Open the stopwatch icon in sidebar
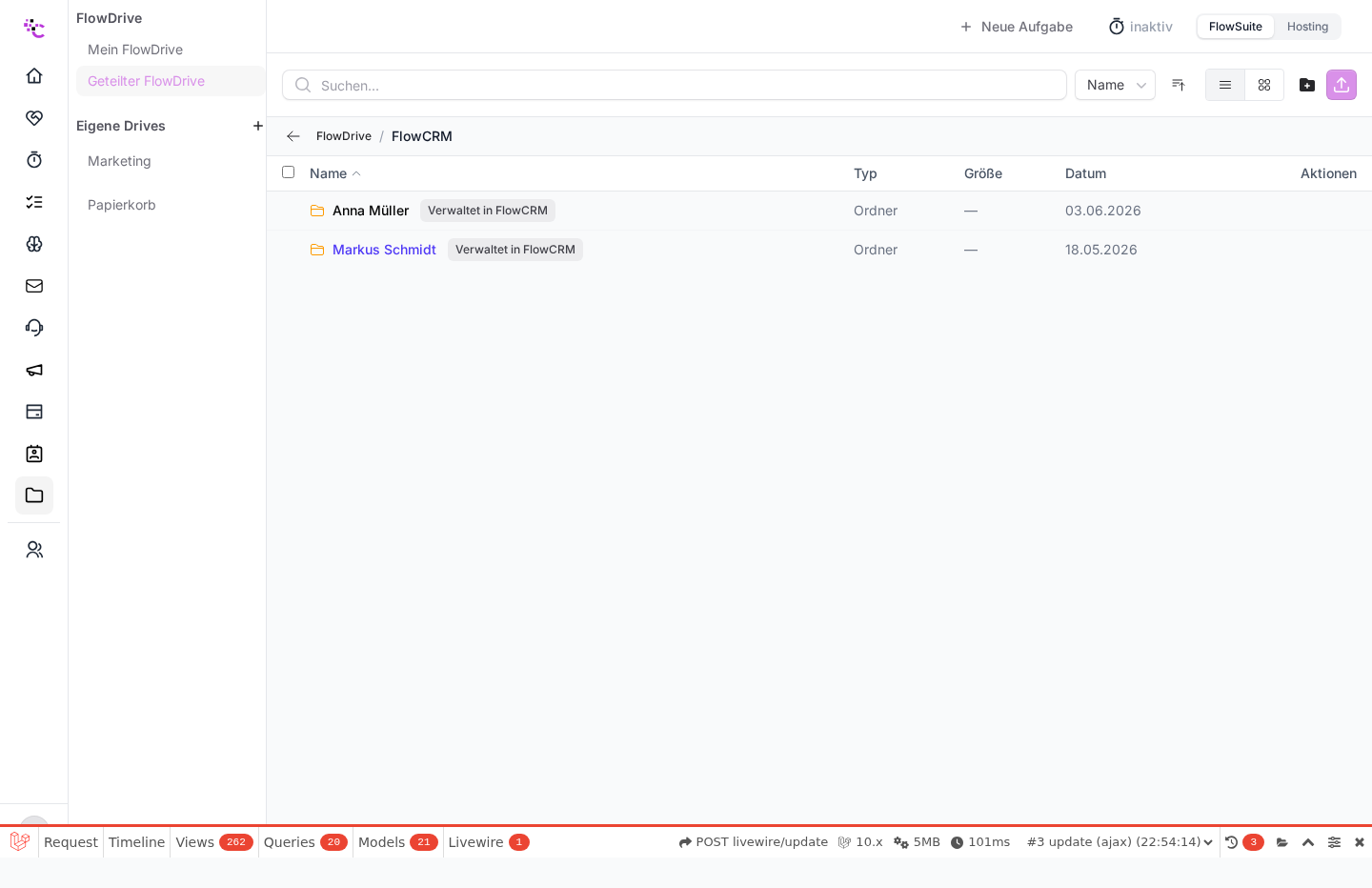The image size is (1372, 888). point(34,160)
